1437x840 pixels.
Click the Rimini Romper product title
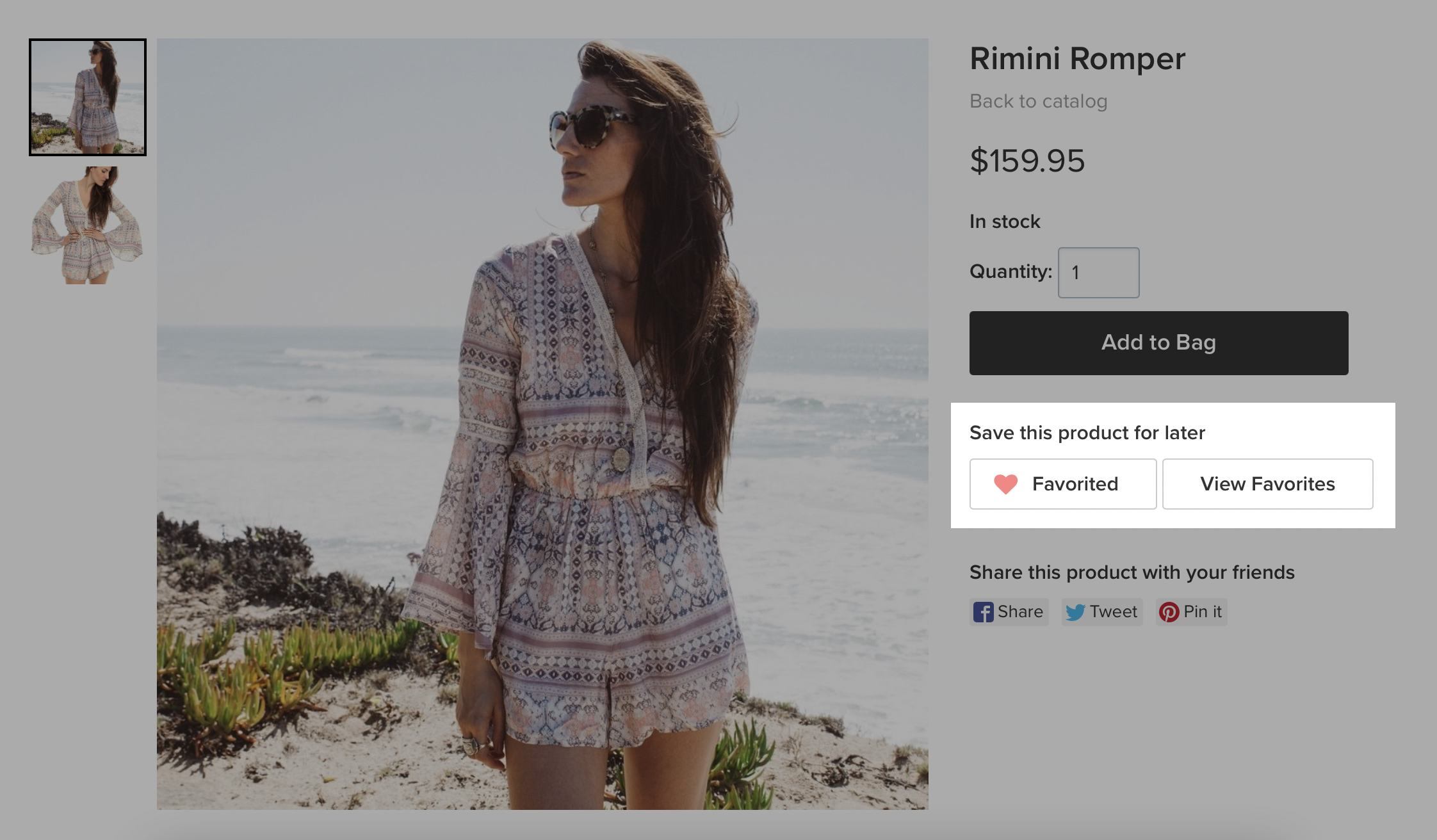click(x=1077, y=59)
